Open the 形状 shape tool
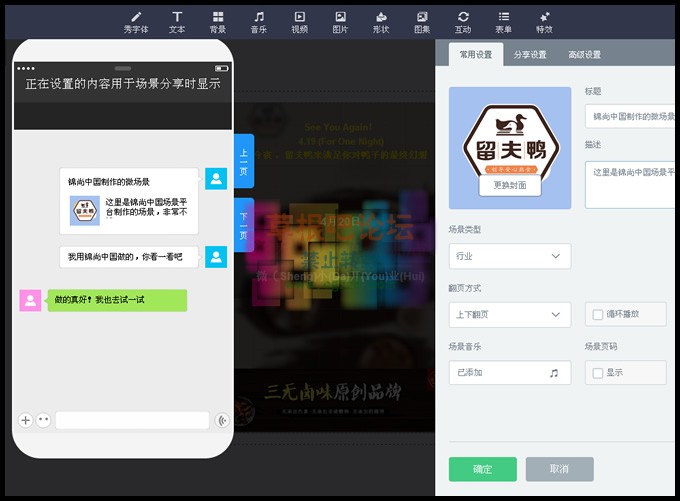The height and width of the screenshot is (501, 680). (381, 23)
